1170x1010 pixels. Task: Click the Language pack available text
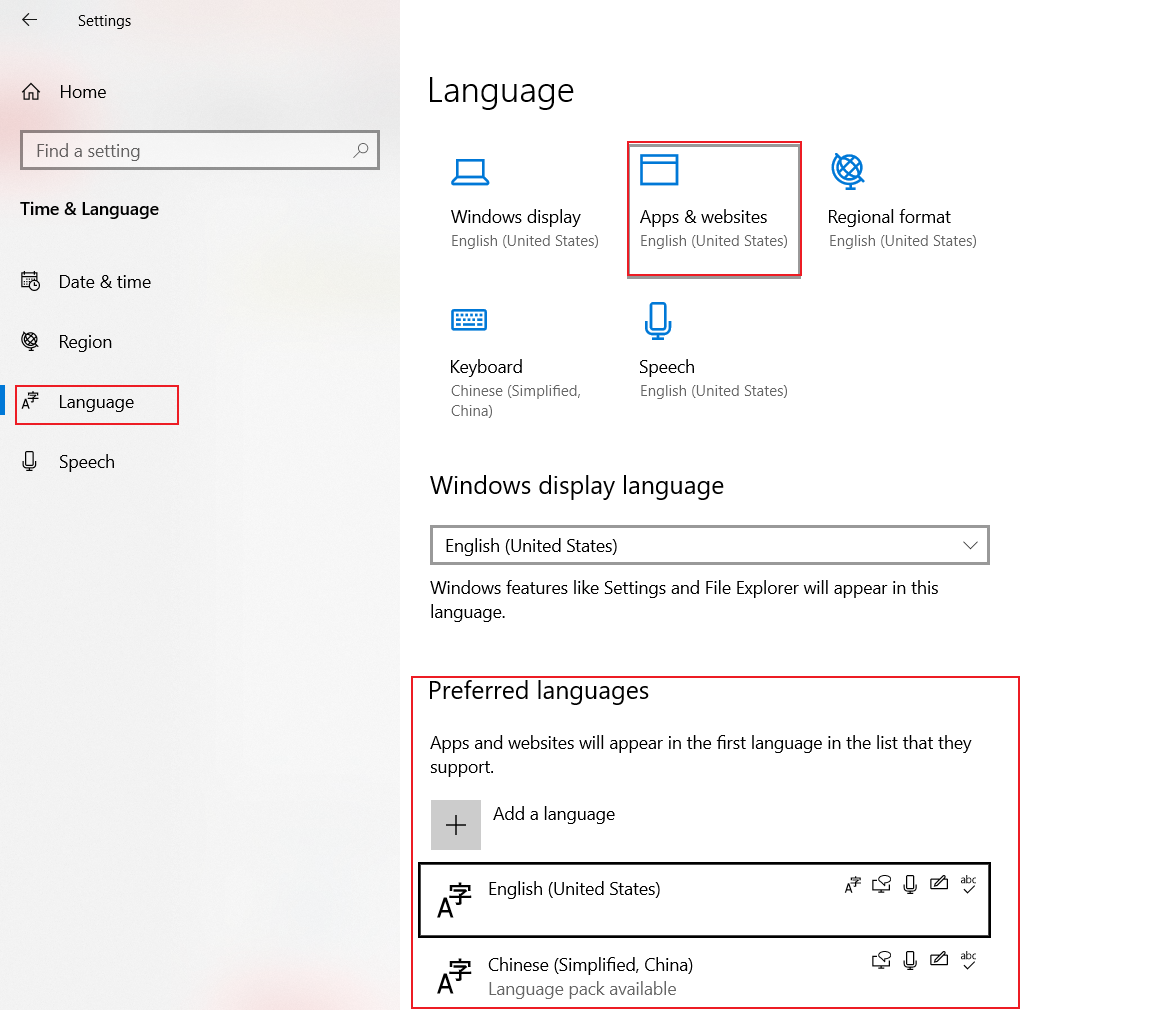tap(582, 989)
